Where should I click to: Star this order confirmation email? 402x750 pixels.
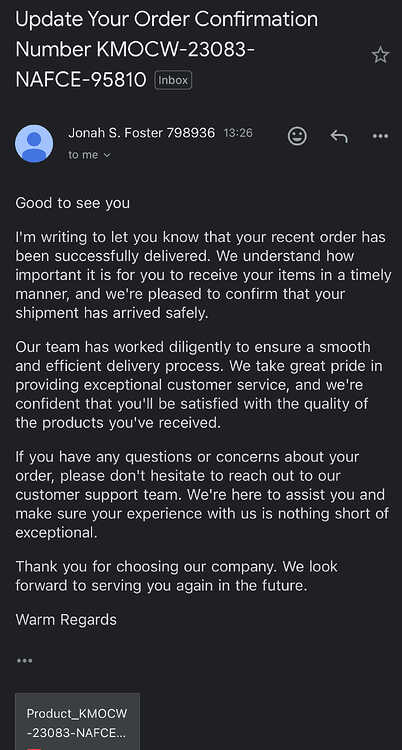coord(380,55)
